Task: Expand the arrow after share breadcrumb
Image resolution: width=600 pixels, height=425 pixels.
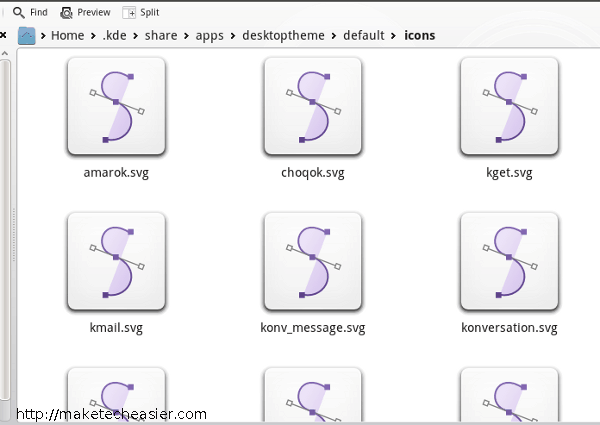Action: [x=186, y=36]
